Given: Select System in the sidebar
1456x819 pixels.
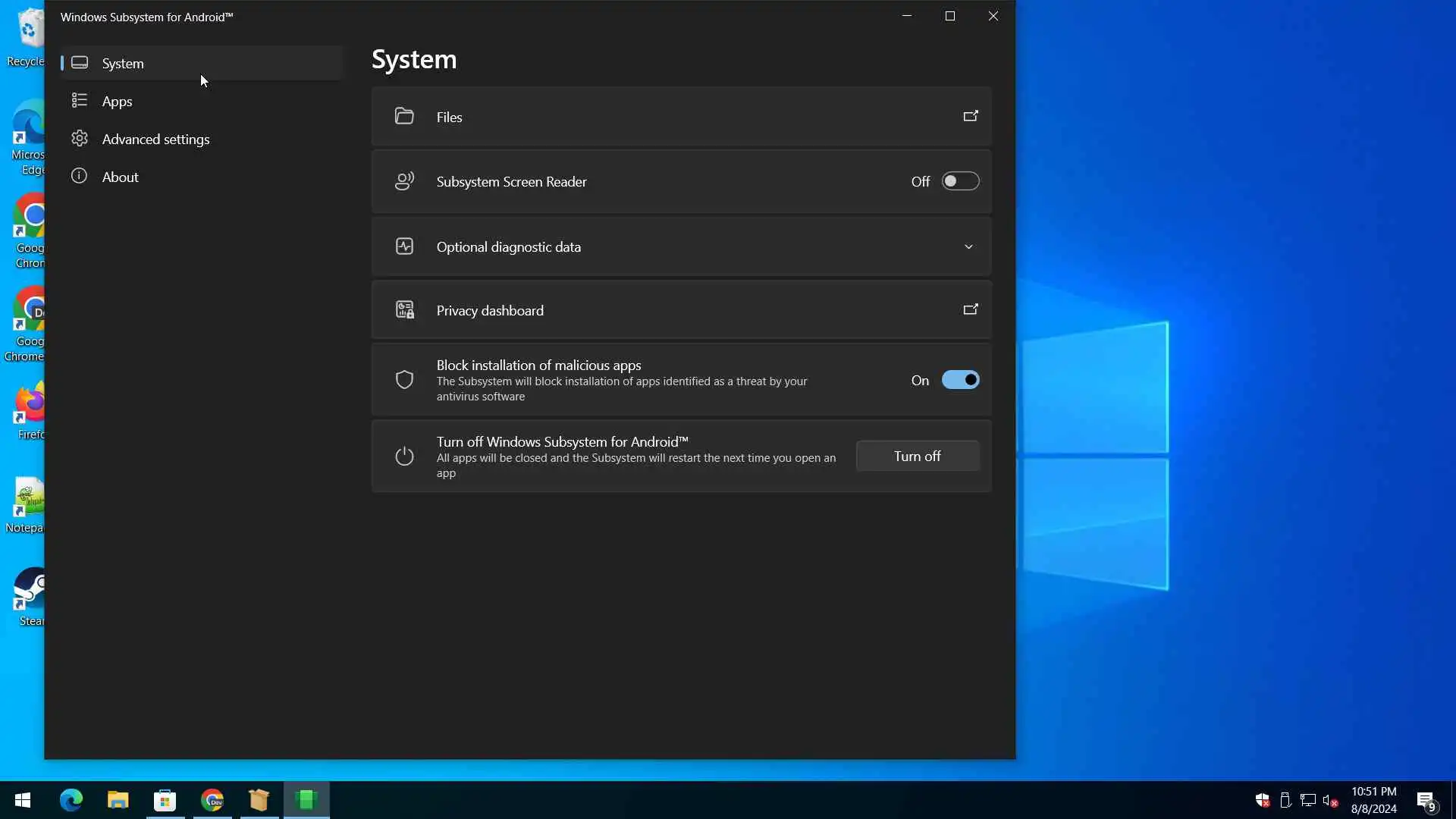Looking at the screenshot, I should [123, 63].
